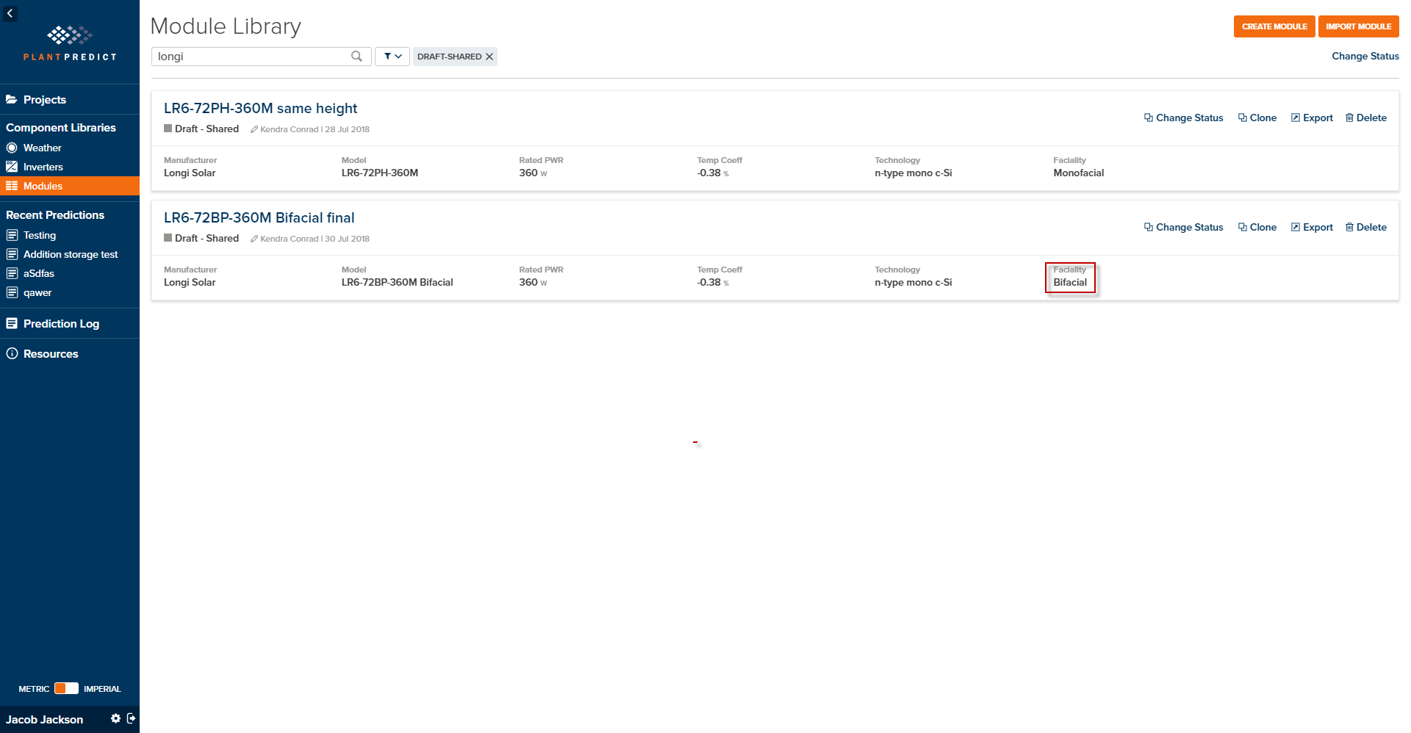Click the logout icon beside Jacob Jackson
Viewport: 1411px width, 733px height.
pyautogui.click(x=131, y=719)
